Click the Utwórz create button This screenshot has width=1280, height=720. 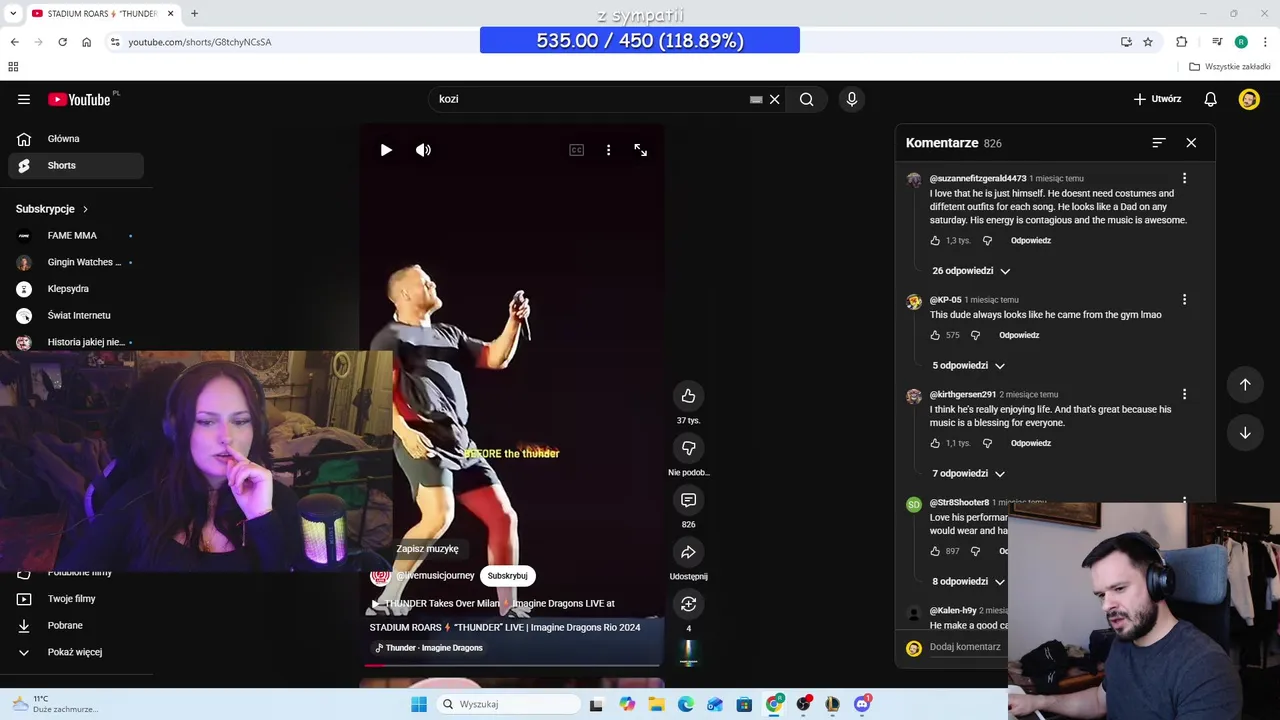tap(1157, 99)
